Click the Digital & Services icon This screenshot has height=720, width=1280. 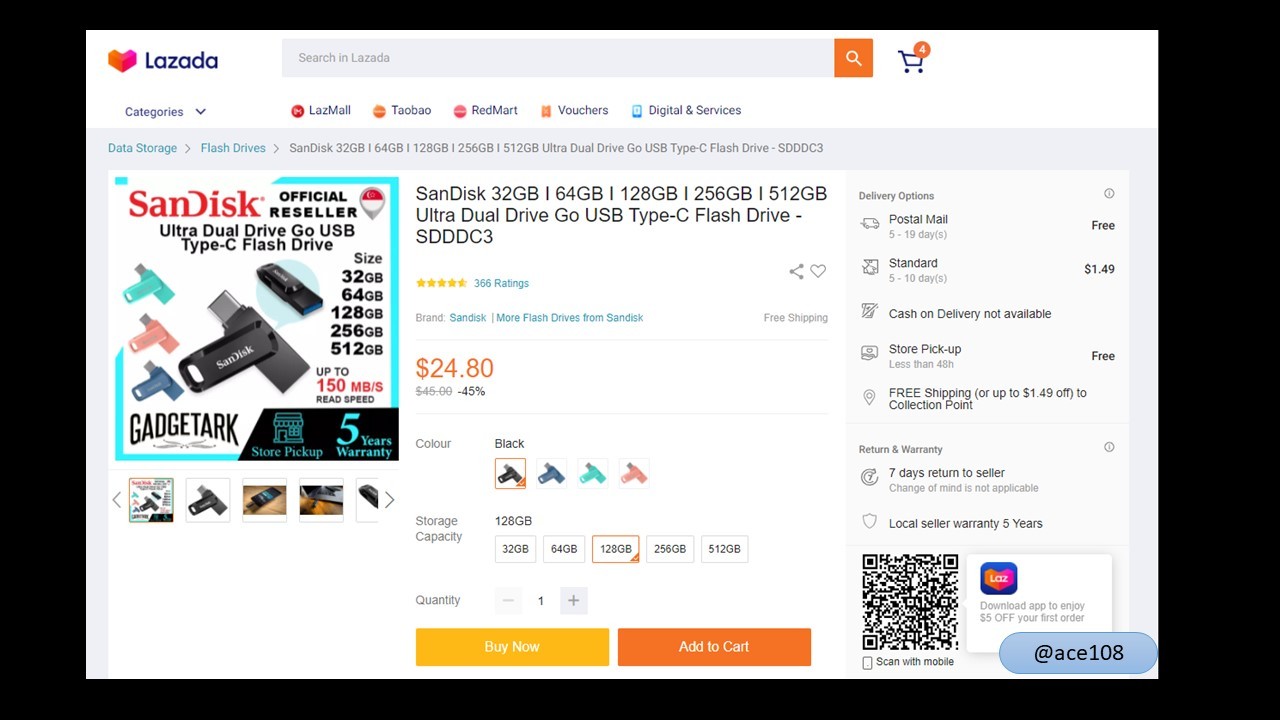point(637,111)
